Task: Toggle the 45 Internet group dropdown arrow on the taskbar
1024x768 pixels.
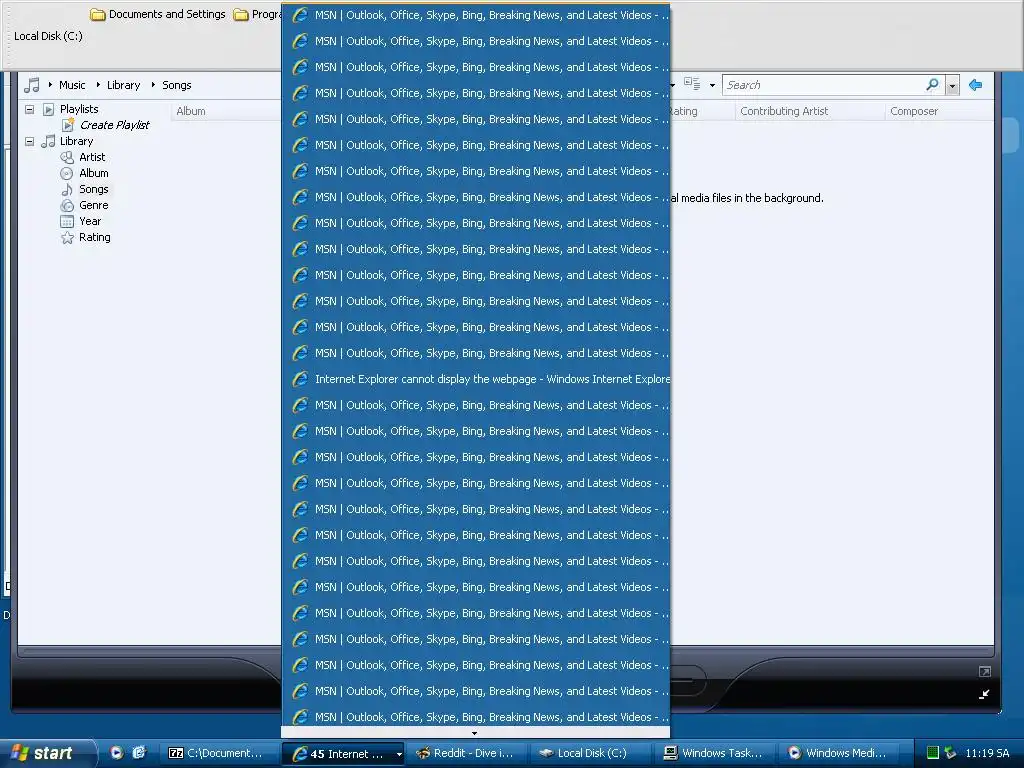Action: (399, 754)
